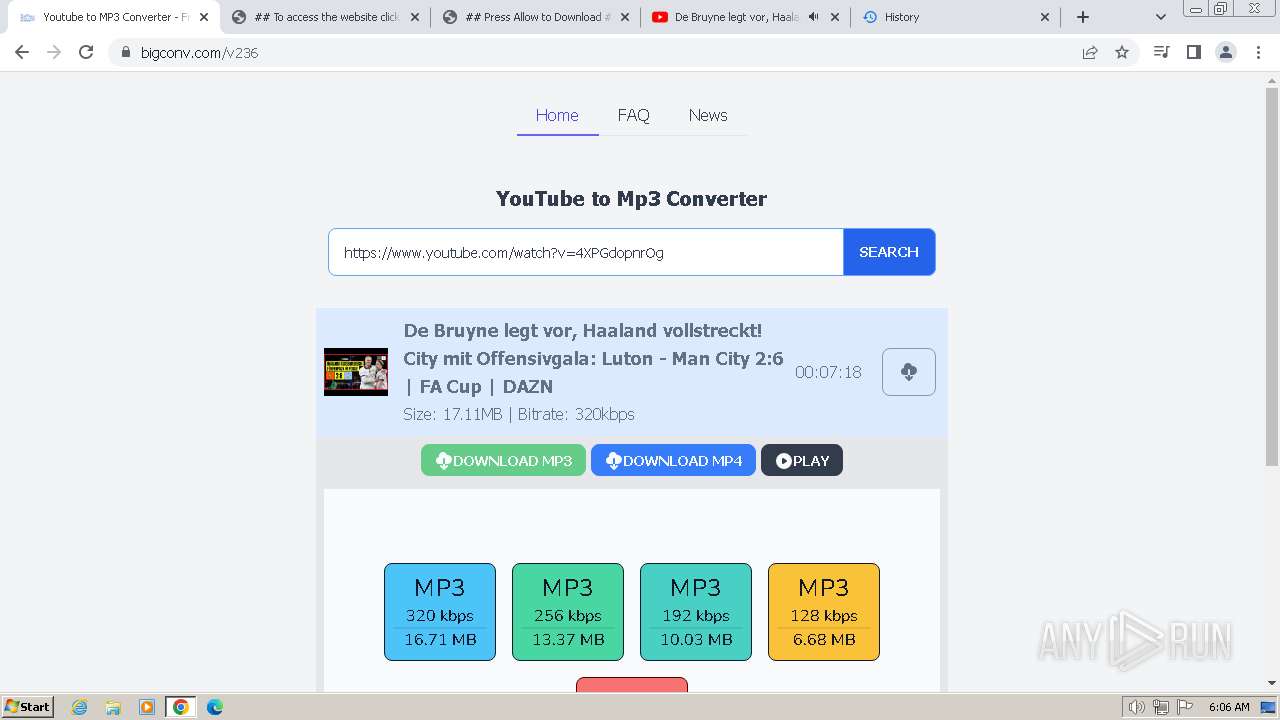Click the scrollbar down arrow
The height and width of the screenshot is (720, 1280).
[x=1272, y=684]
